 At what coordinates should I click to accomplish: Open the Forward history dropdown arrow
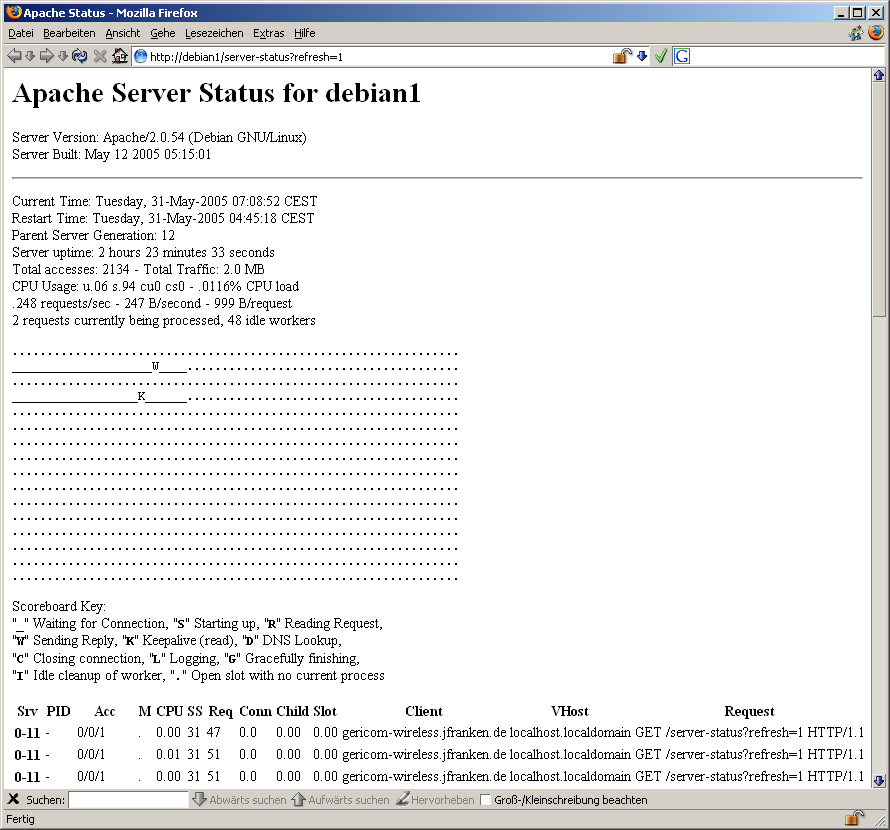click(x=63, y=56)
